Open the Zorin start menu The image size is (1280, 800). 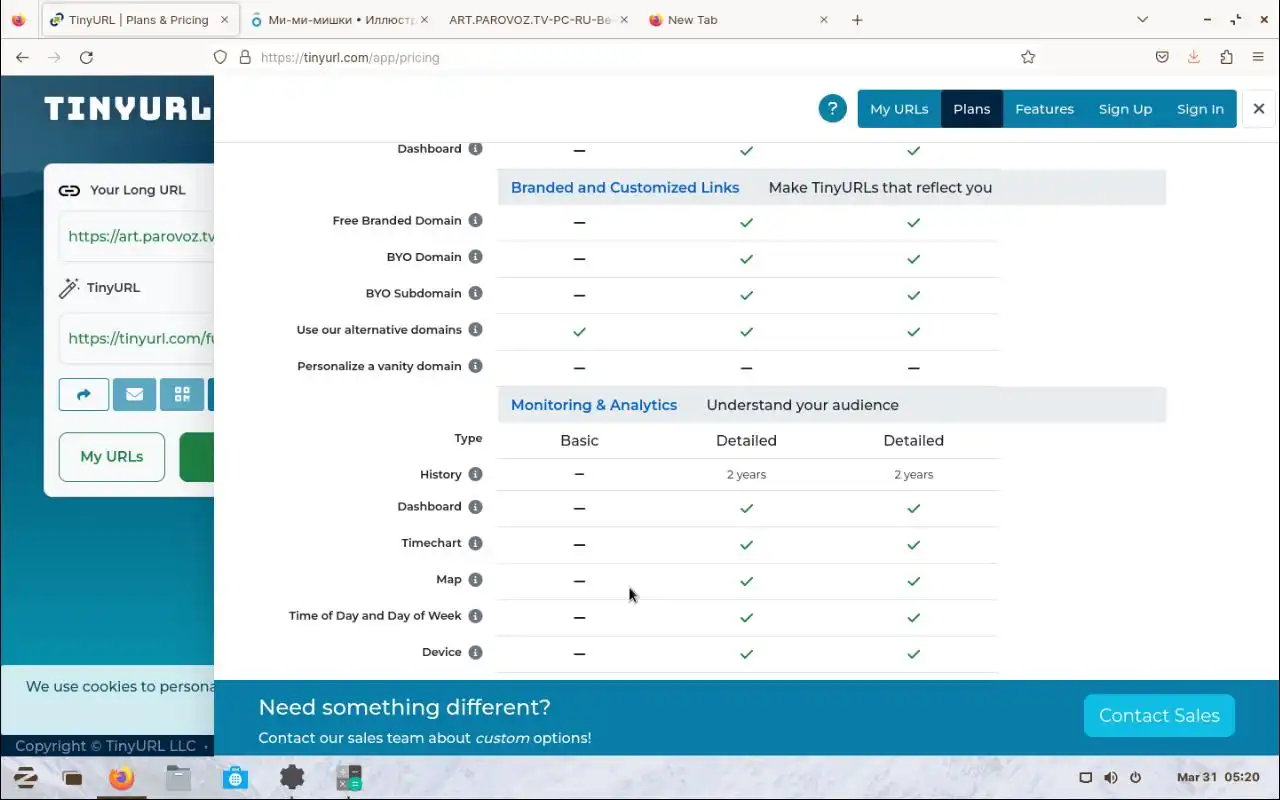coord(25,777)
